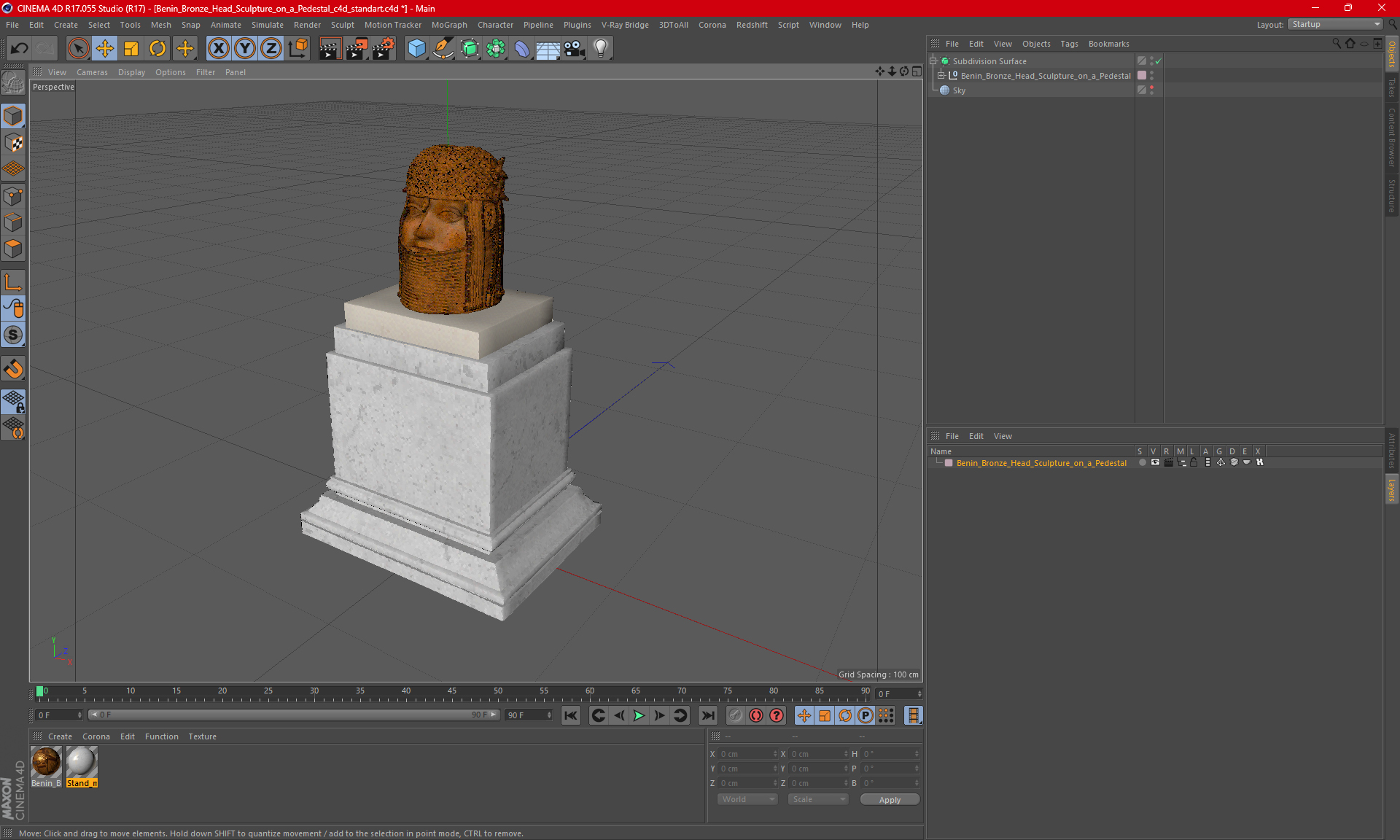The width and height of the screenshot is (1400, 840).
Task: Click the timeline range slider bar
Action: (x=294, y=715)
